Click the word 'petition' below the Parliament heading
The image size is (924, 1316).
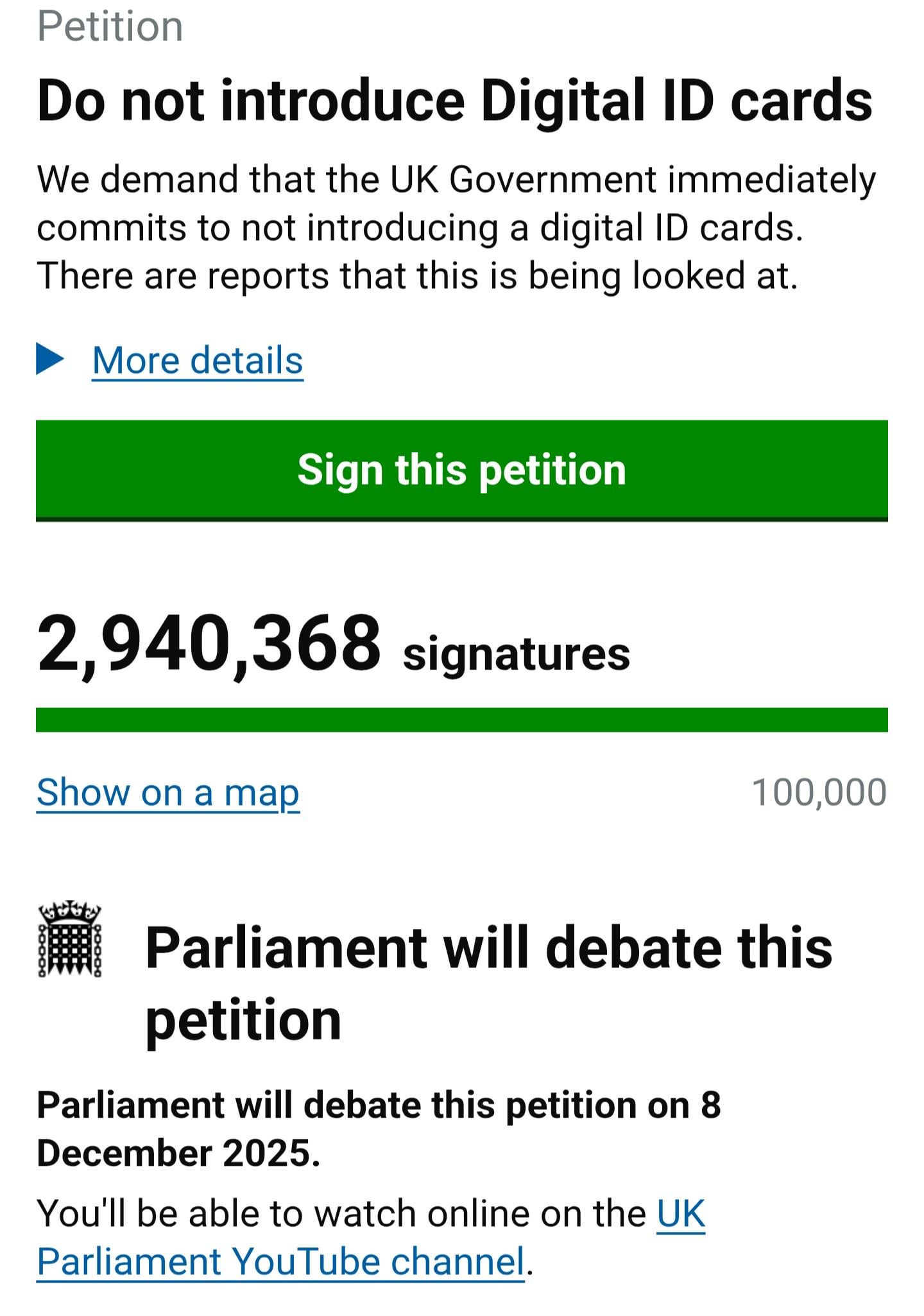click(x=243, y=1020)
